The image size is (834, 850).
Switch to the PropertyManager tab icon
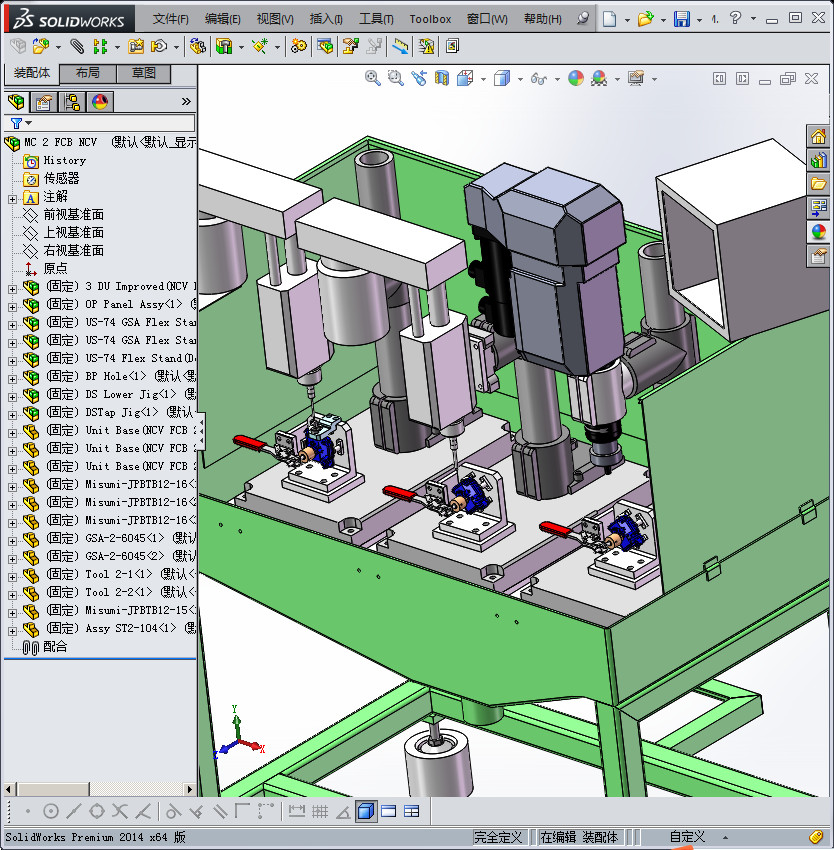coord(44,101)
